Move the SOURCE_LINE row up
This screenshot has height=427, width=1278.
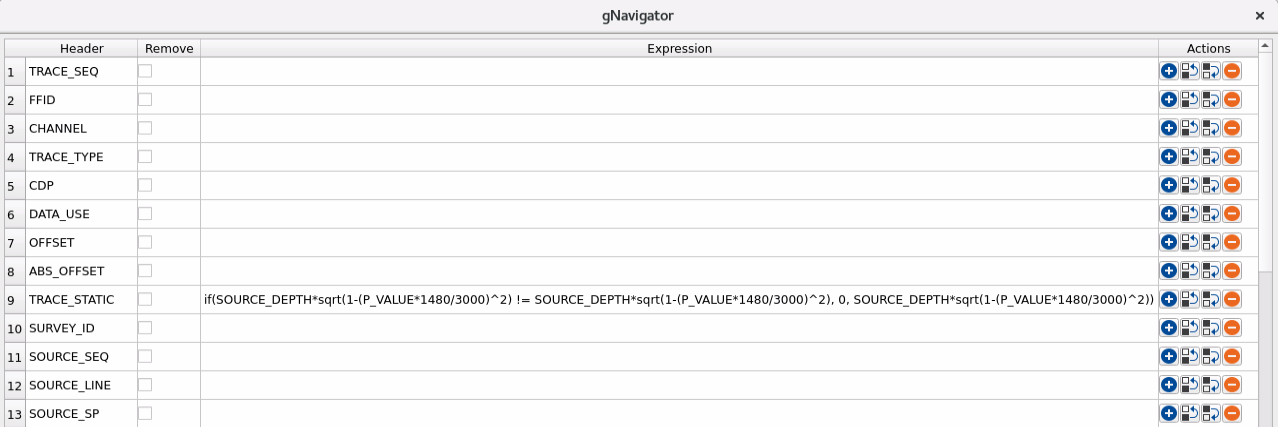tap(1189, 385)
